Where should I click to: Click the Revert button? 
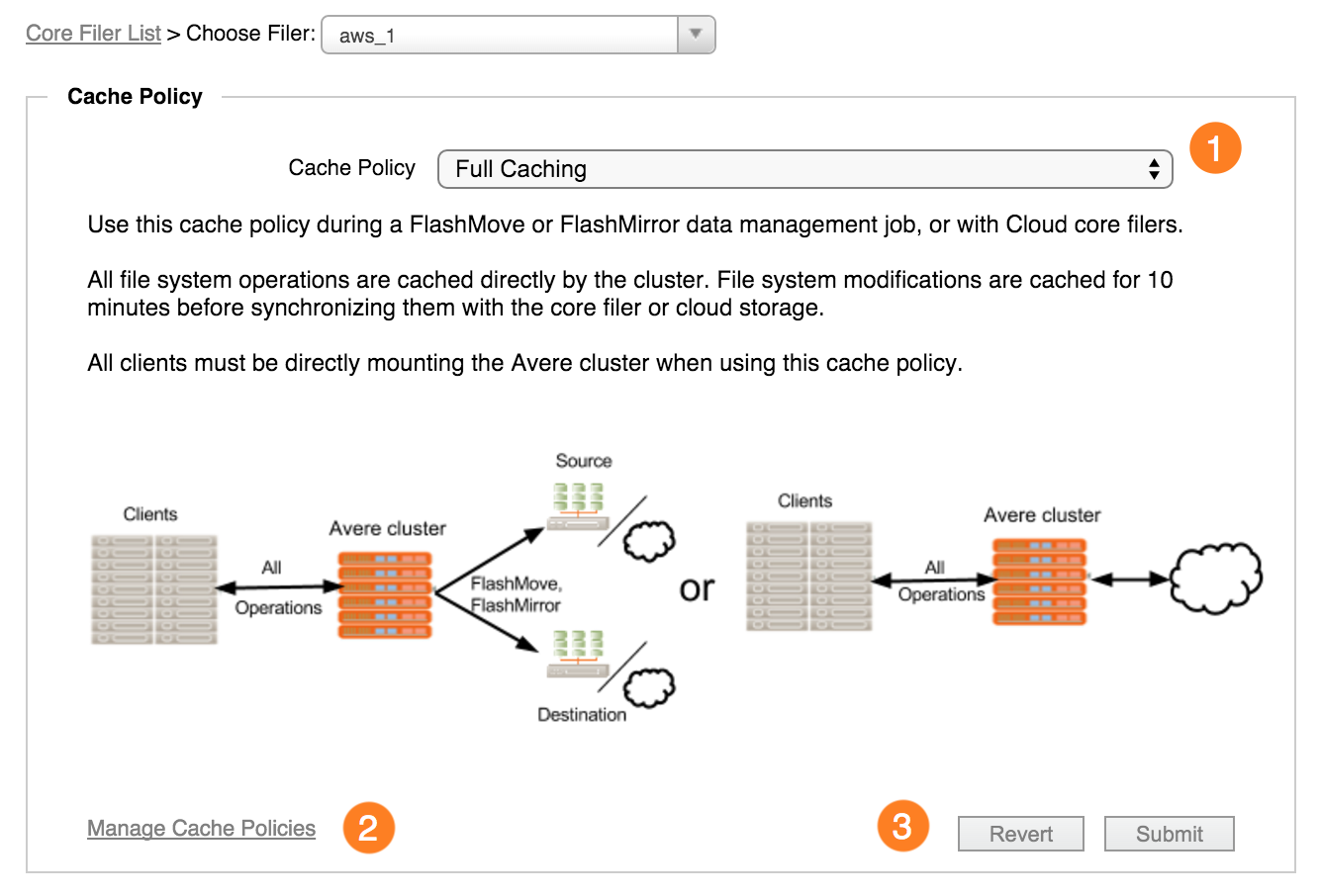[x=1021, y=834]
